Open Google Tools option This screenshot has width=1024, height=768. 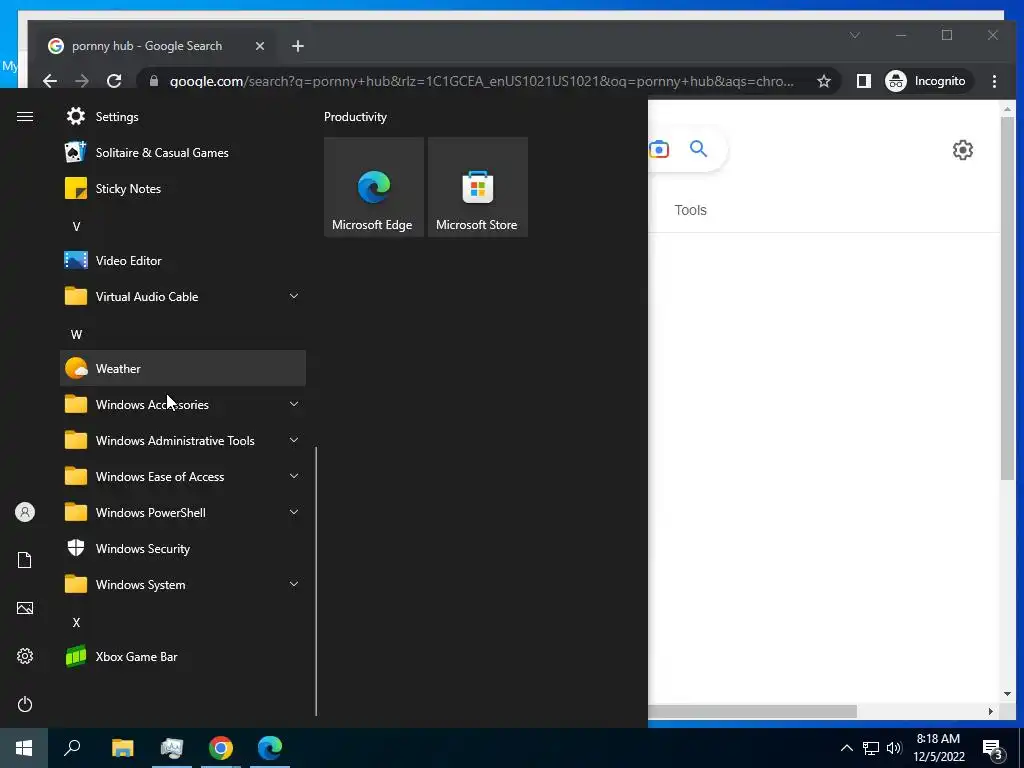coord(690,210)
